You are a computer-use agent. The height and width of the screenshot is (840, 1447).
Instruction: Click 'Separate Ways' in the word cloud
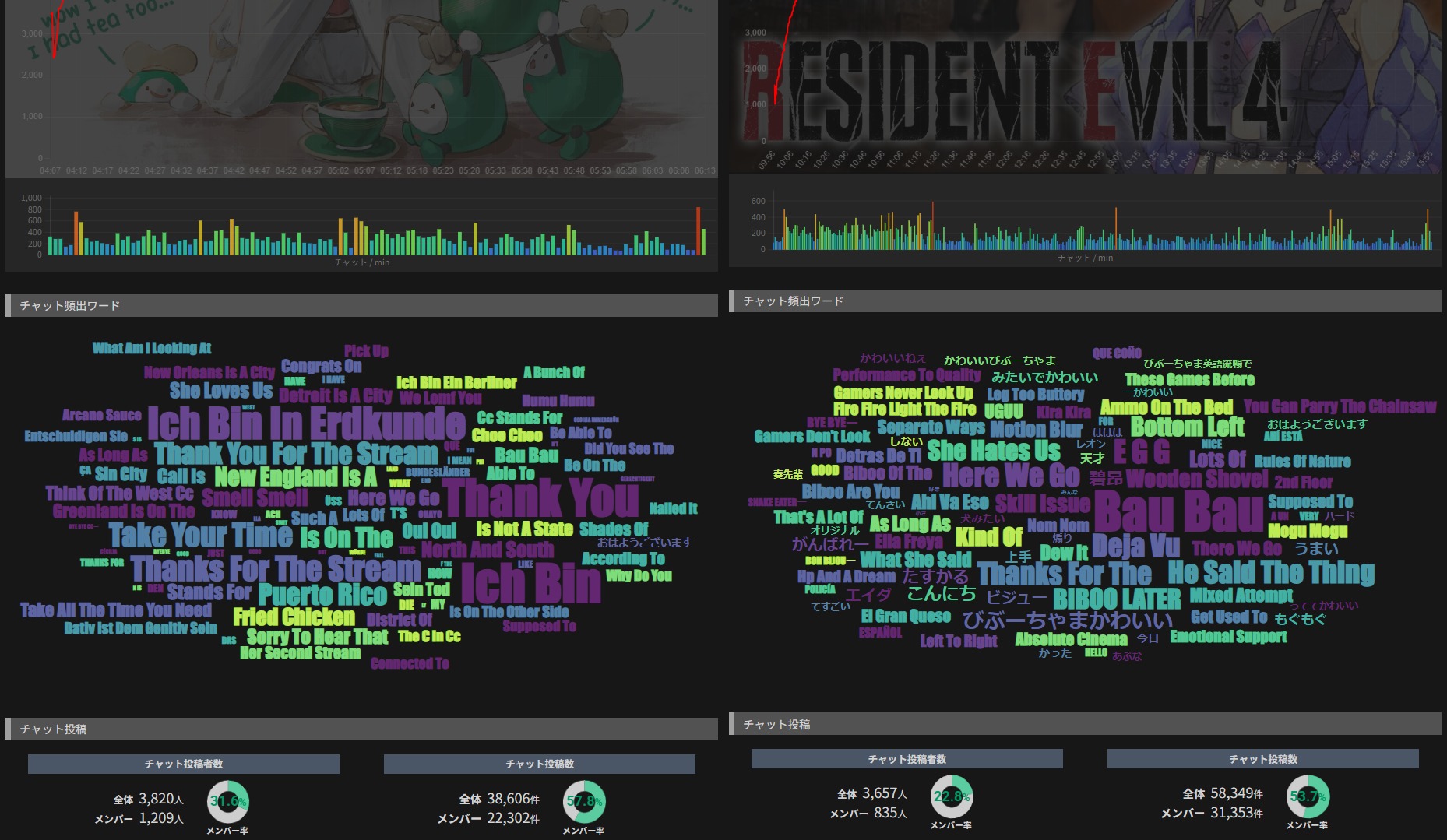931,427
